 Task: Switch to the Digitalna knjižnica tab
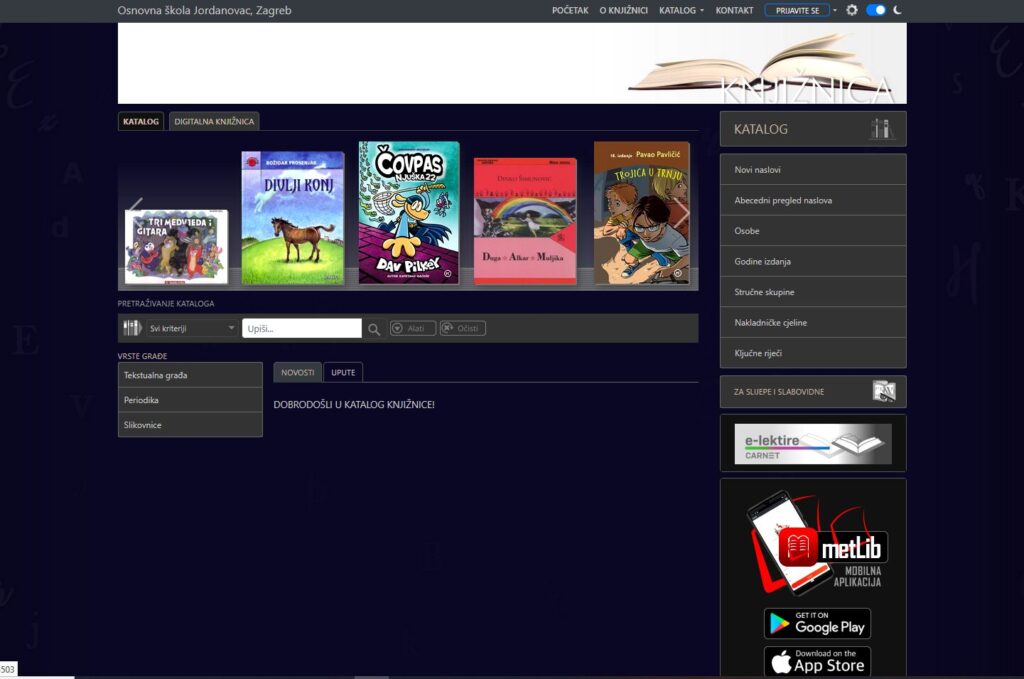click(x=214, y=121)
